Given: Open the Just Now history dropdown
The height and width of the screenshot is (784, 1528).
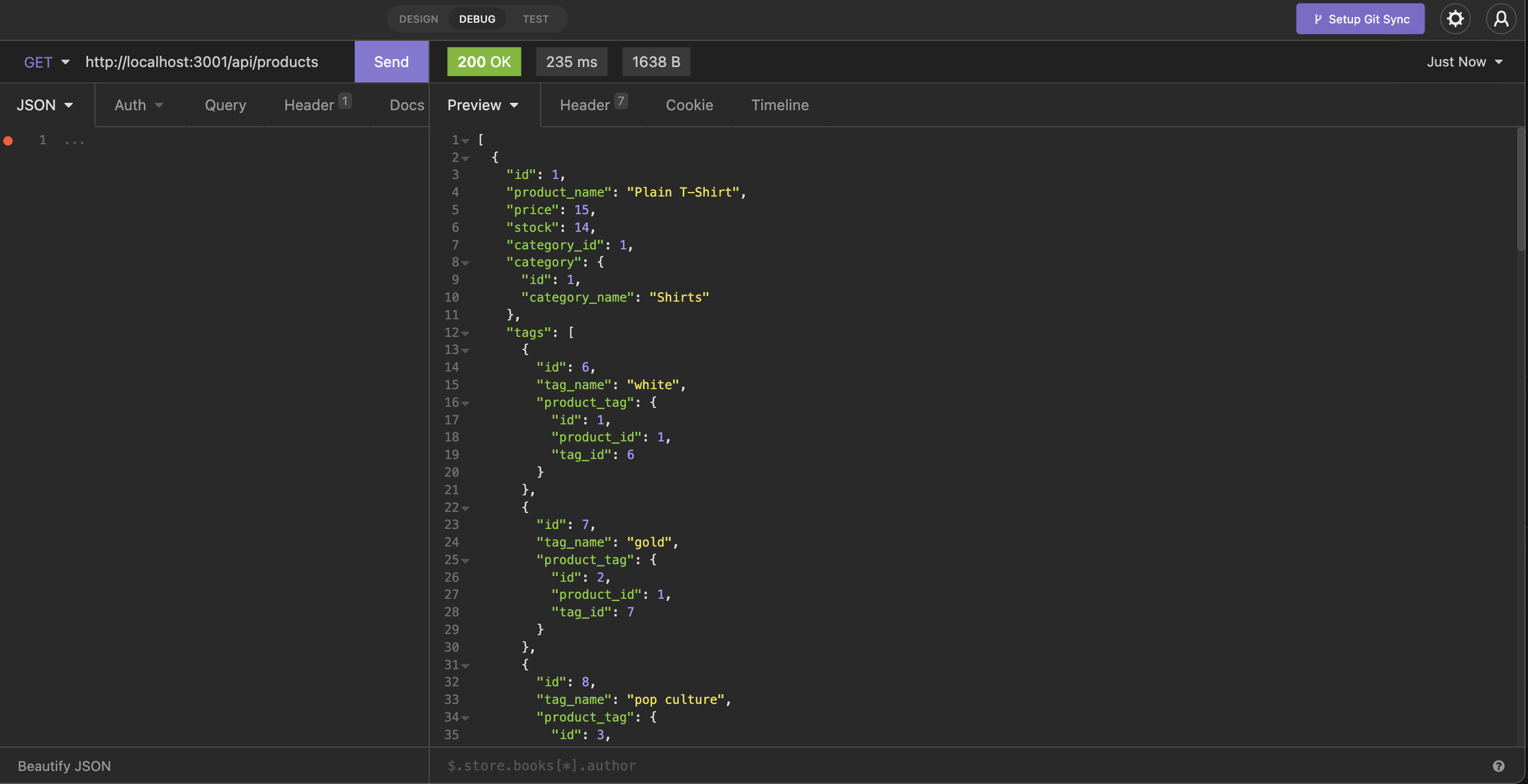Looking at the screenshot, I should [x=1464, y=62].
